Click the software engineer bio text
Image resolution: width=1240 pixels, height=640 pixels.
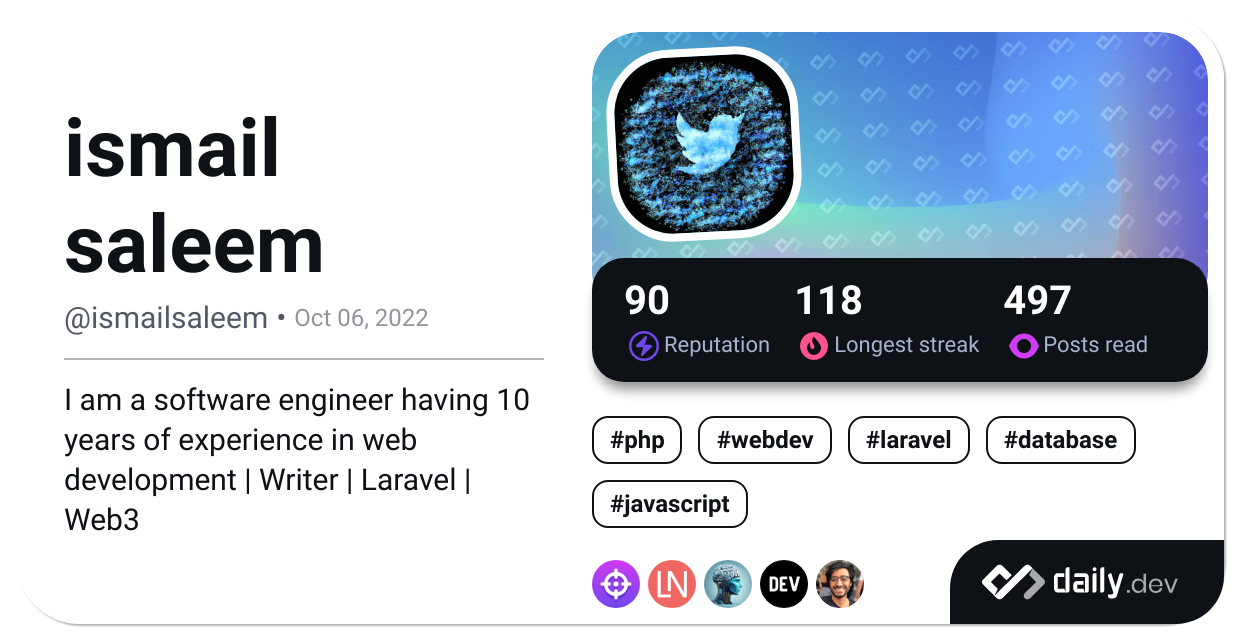(297, 460)
